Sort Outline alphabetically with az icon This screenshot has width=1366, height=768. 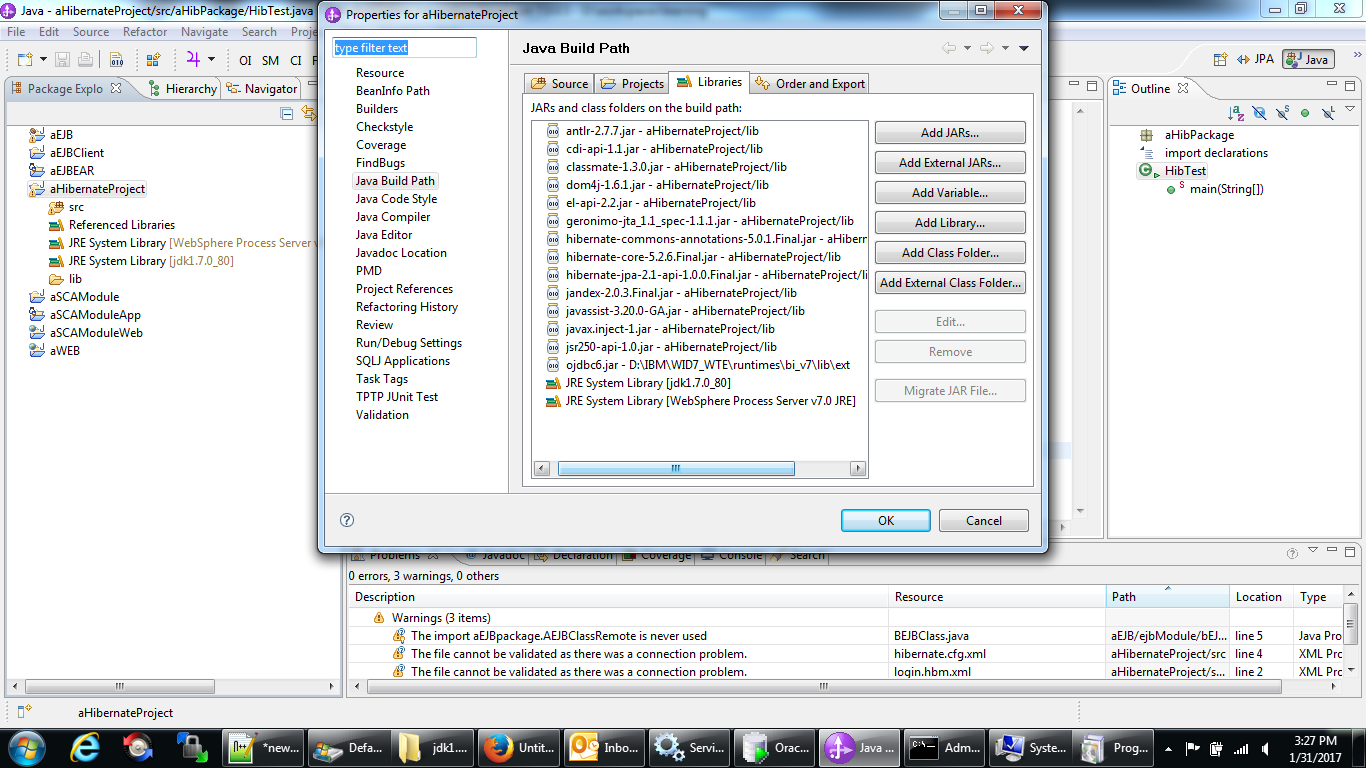(x=1236, y=113)
